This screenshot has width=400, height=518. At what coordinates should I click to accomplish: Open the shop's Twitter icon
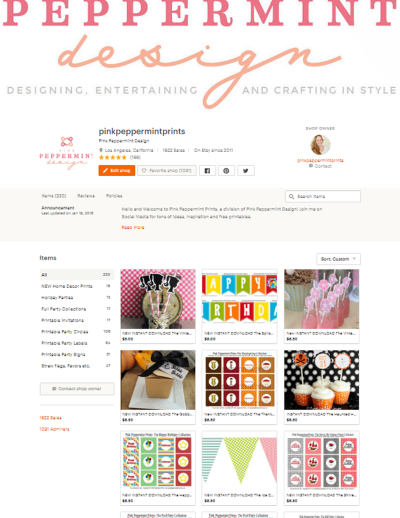(x=246, y=170)
